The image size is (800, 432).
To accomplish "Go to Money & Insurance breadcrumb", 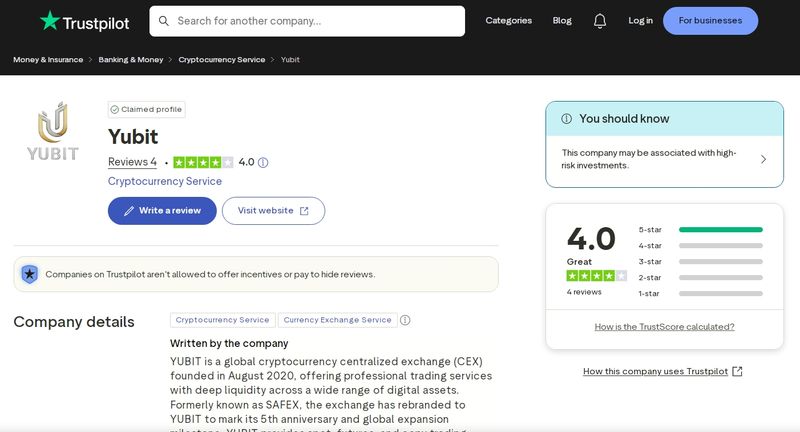I will (x=48, y=60).
